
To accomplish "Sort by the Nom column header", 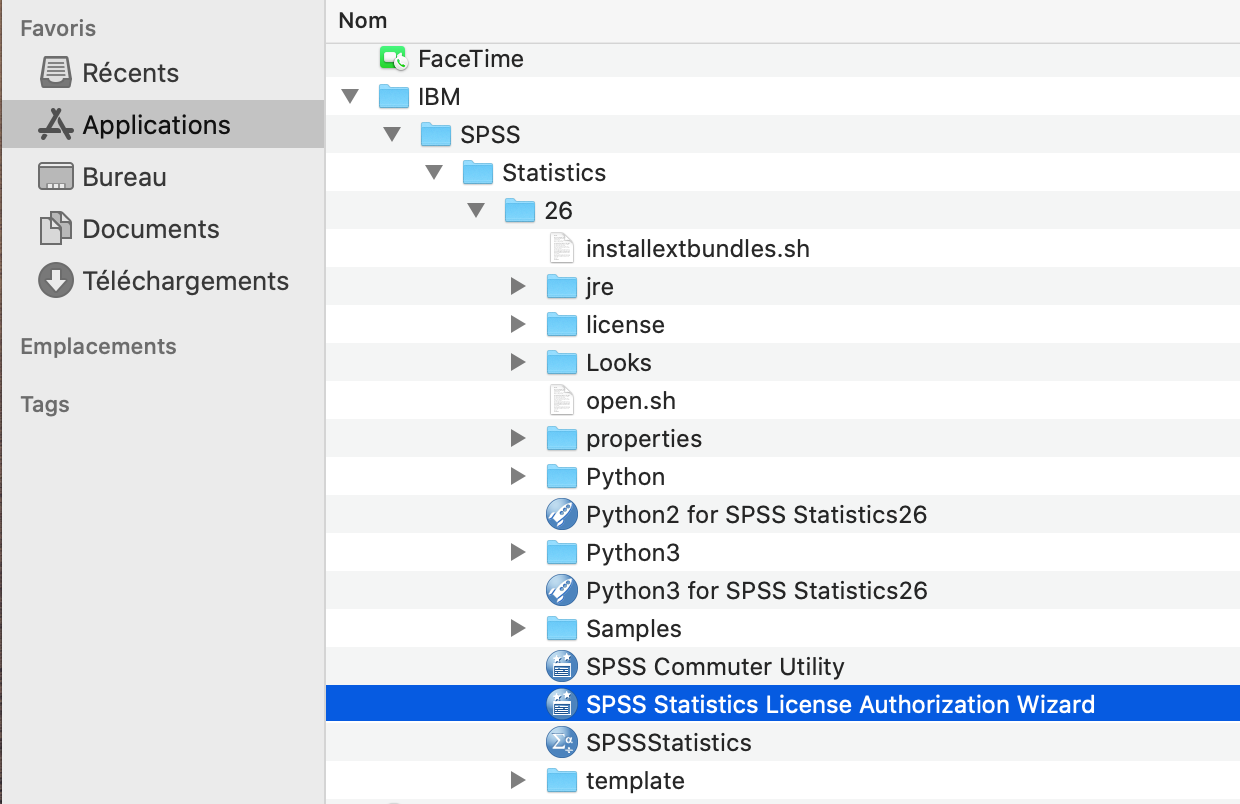I will (363, 20).
